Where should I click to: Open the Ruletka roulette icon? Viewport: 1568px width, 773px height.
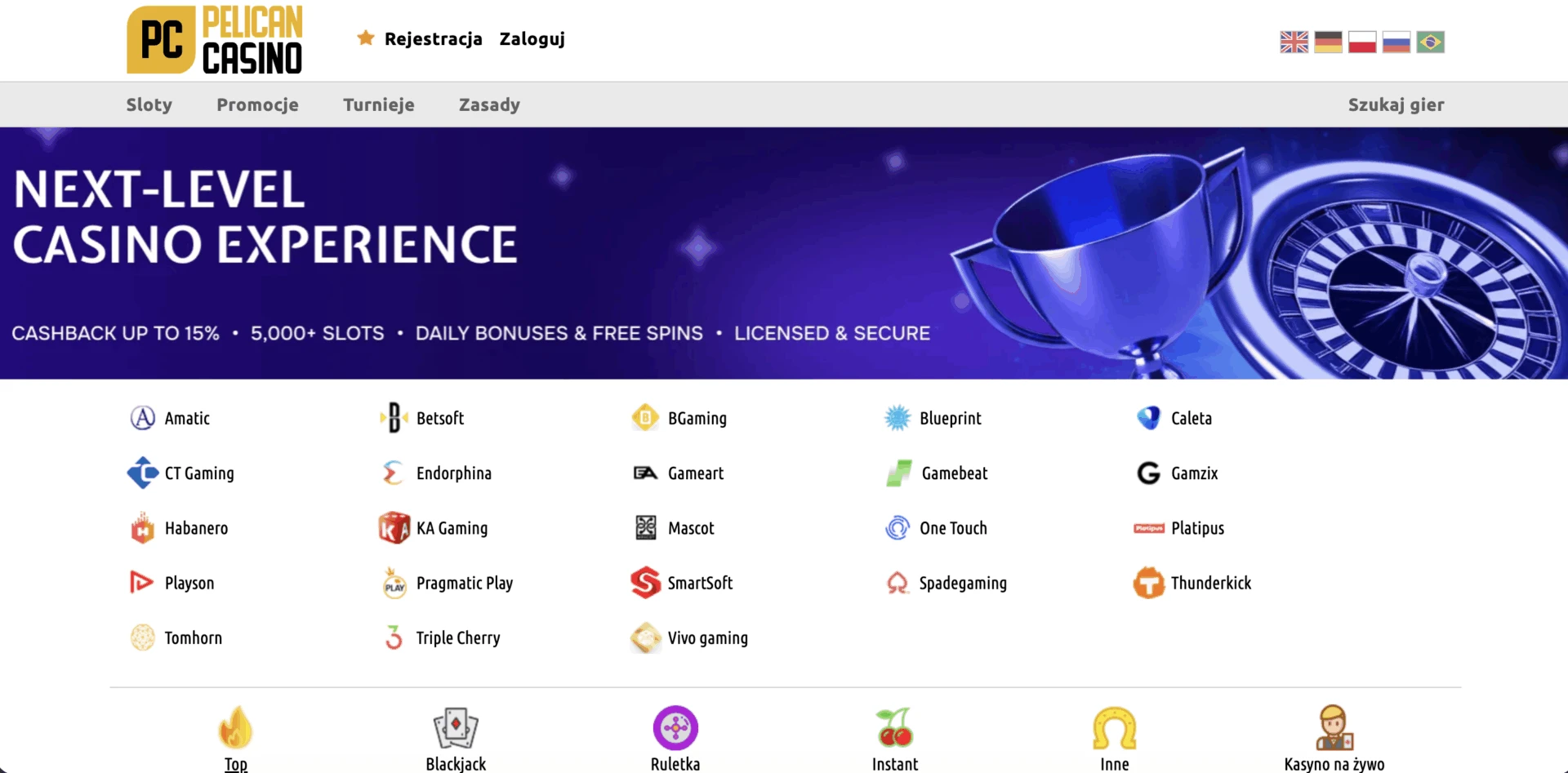click(x=675, y=727)
